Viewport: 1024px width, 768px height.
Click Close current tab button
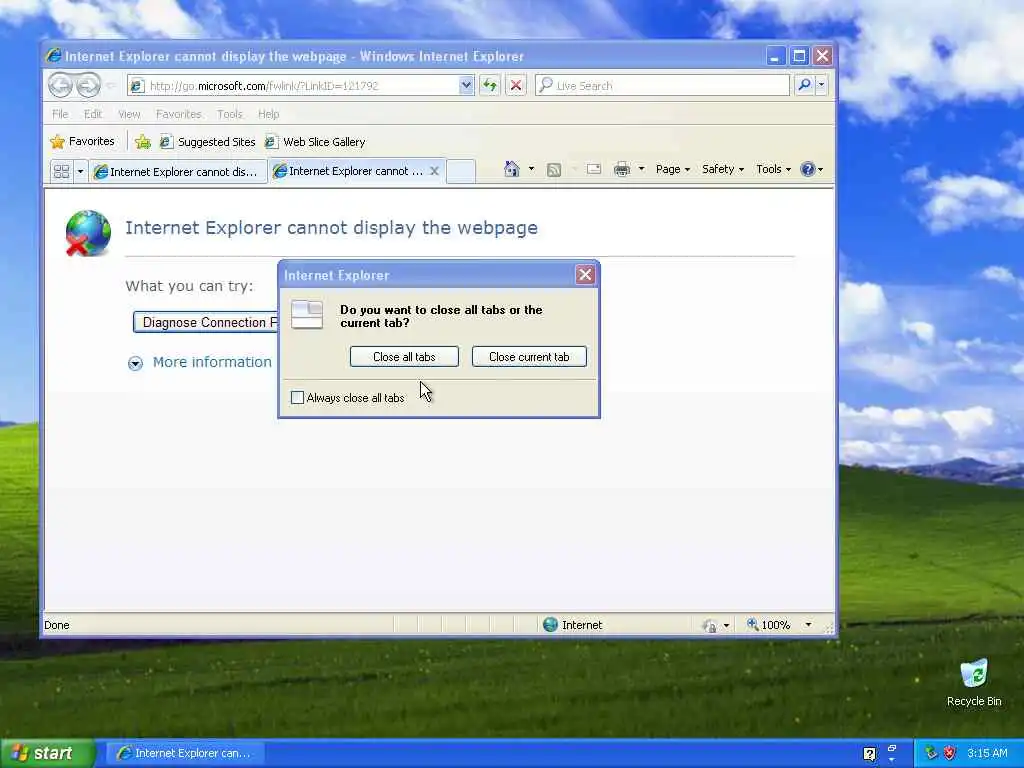[x=529, y=357]
